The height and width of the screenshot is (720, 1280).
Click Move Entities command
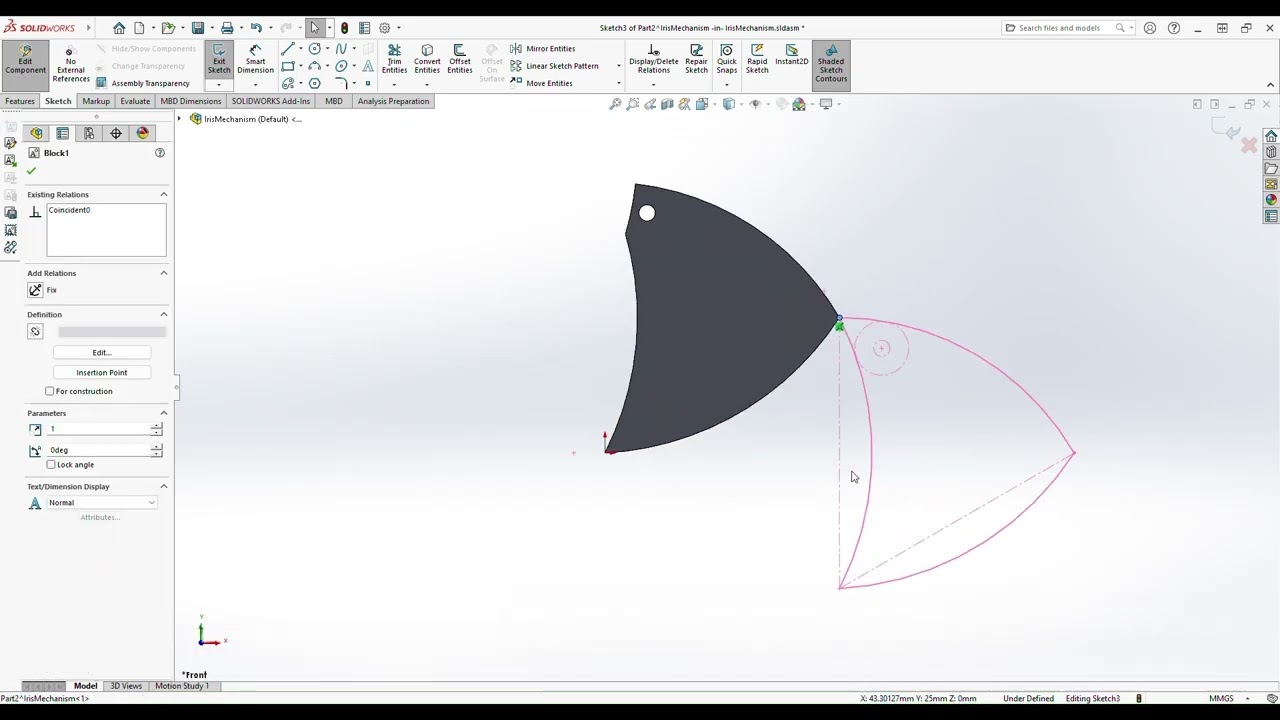542,83
